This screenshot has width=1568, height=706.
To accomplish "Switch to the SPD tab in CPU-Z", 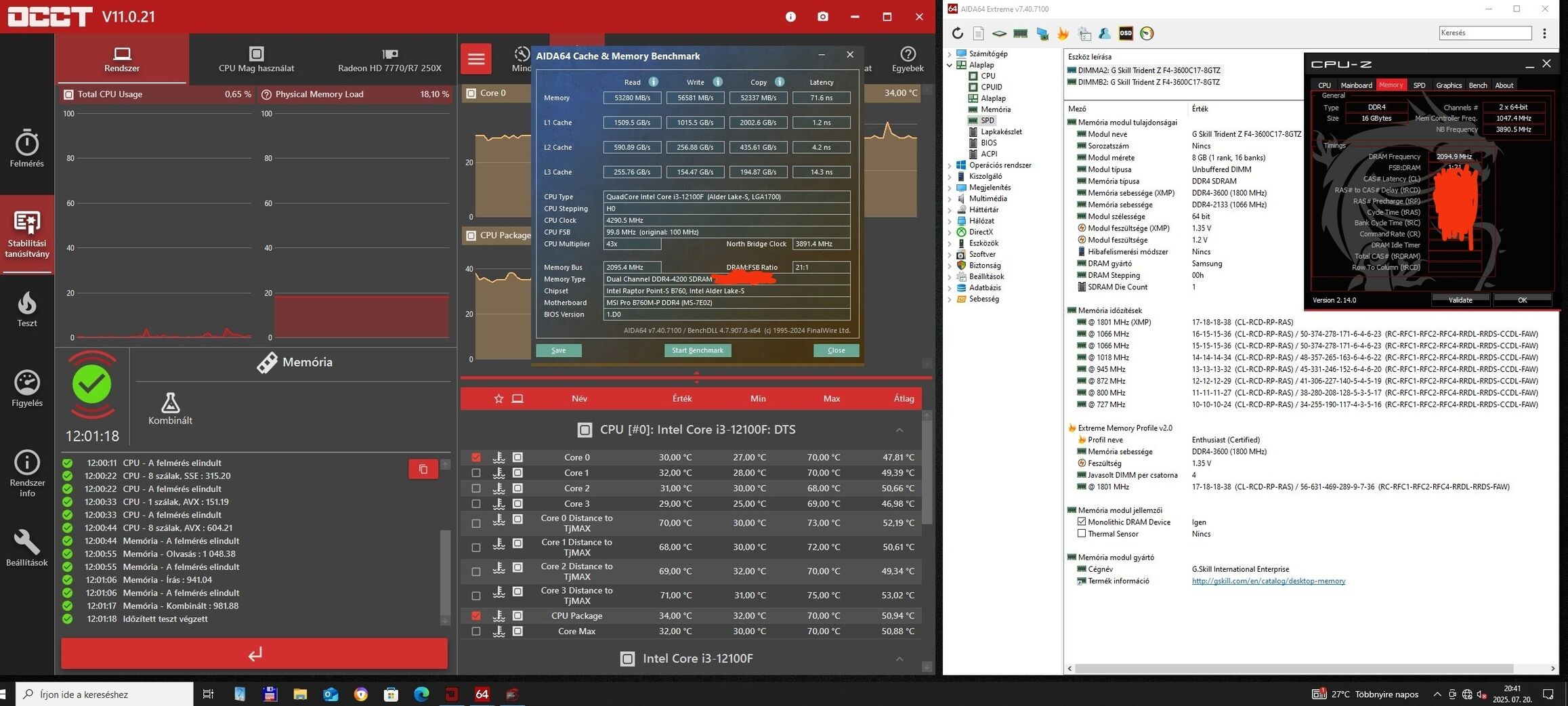I will pyautogui.click(x=1419, y=85).
